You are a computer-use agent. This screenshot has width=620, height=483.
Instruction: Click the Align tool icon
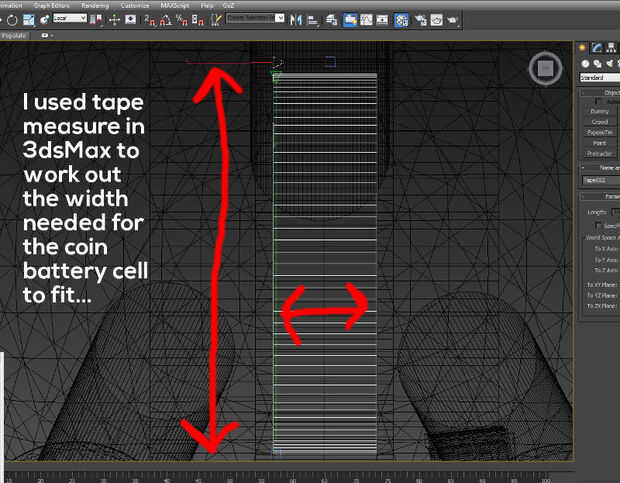click(313, 20)
